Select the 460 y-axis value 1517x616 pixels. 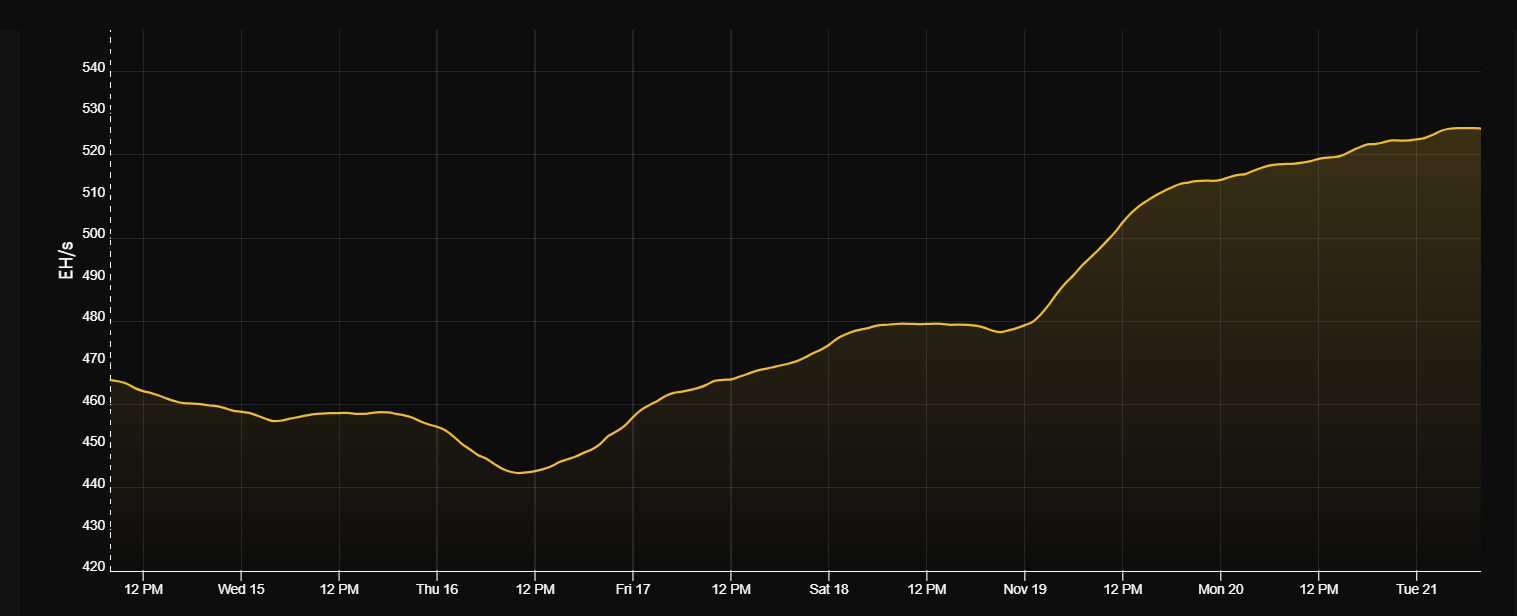[x=93, y=401]
